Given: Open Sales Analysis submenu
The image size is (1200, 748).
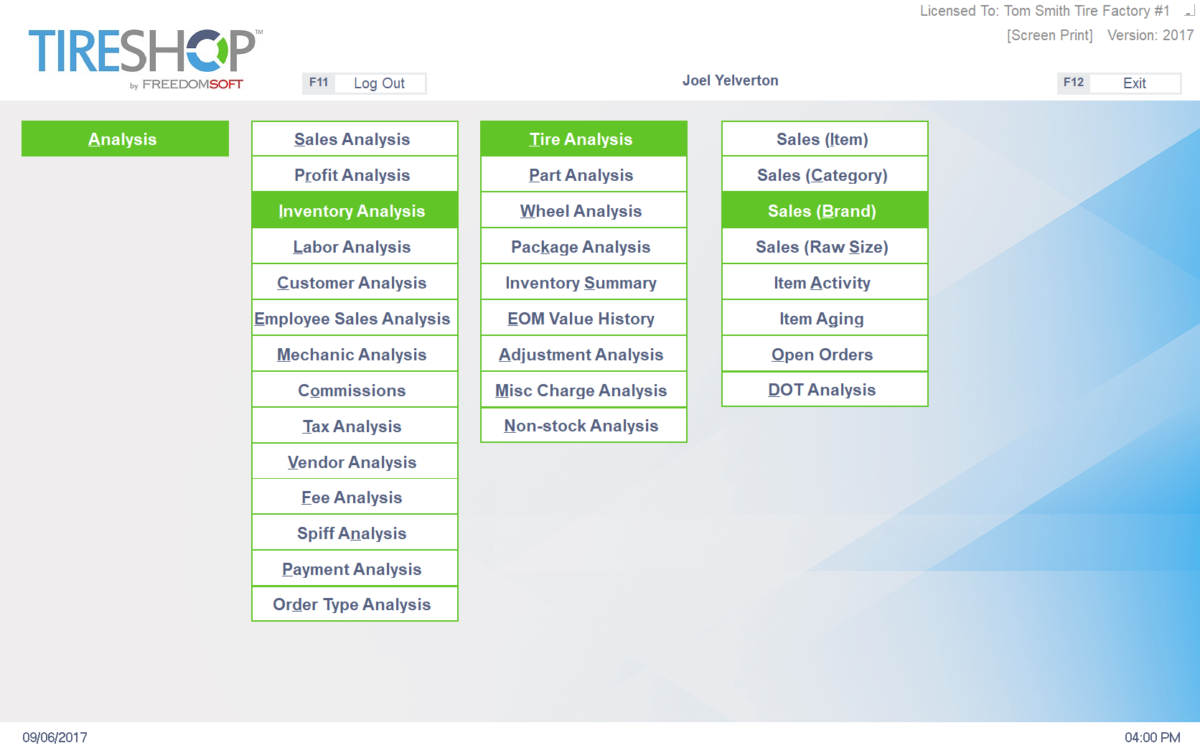Looking at the screenshot, I should point(354,139).
